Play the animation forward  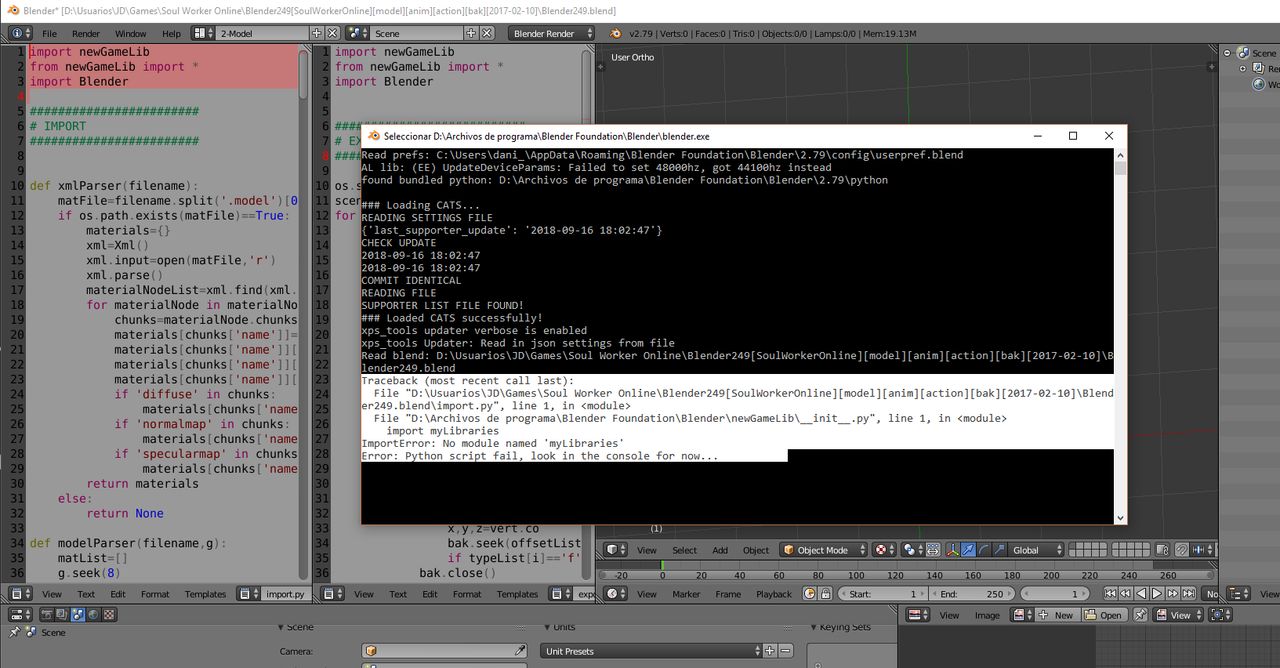[x=1156, y=593]
